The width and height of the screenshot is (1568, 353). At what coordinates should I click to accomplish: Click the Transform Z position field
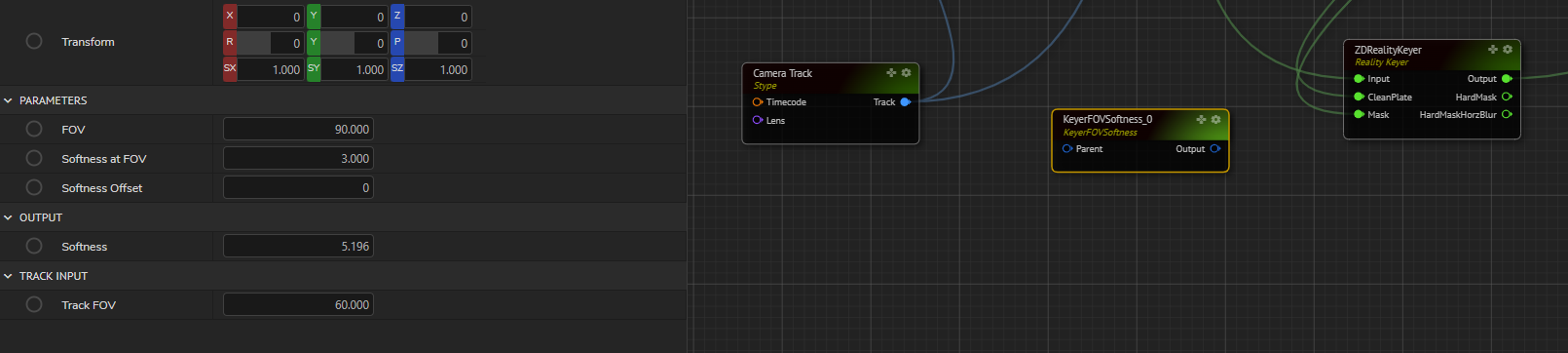pyautogui.click(x=438, y=17)
